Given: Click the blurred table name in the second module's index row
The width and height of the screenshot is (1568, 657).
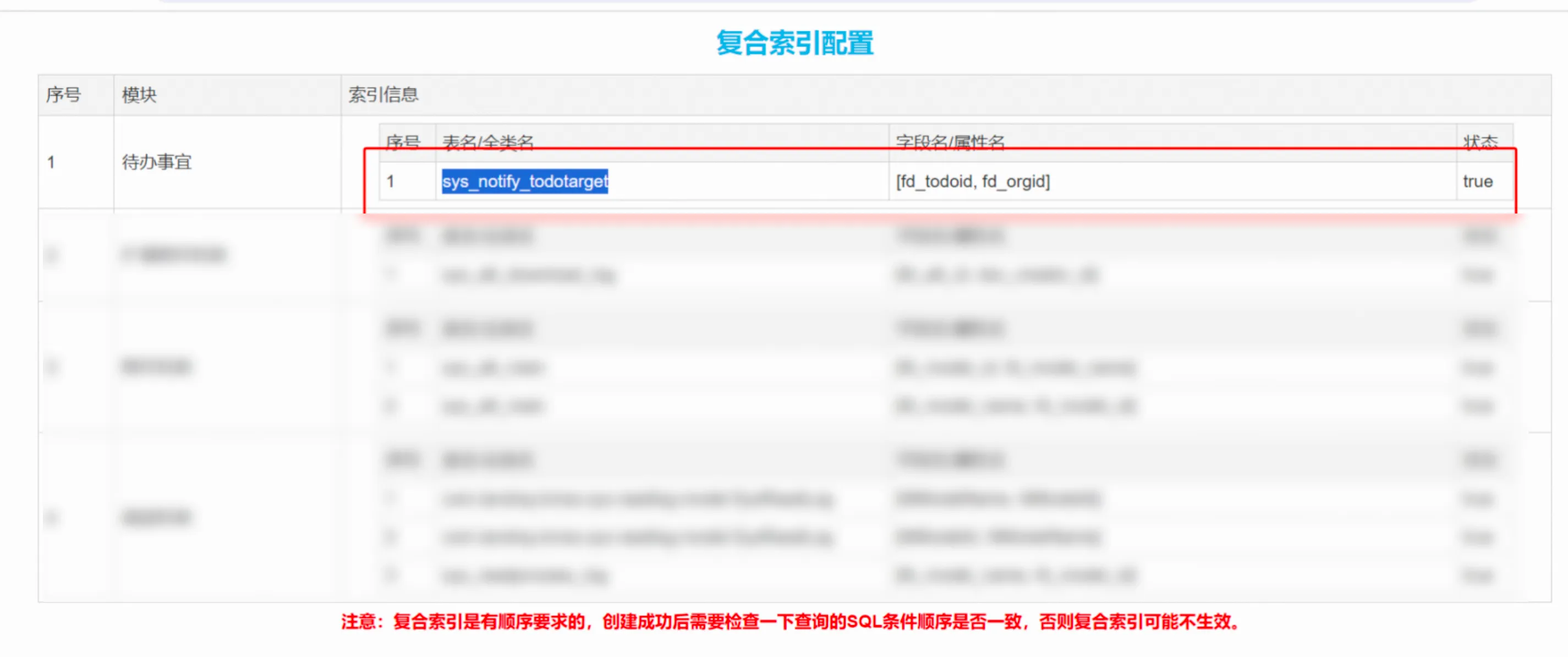Looking at the screenshot, I should pos(528,275).
